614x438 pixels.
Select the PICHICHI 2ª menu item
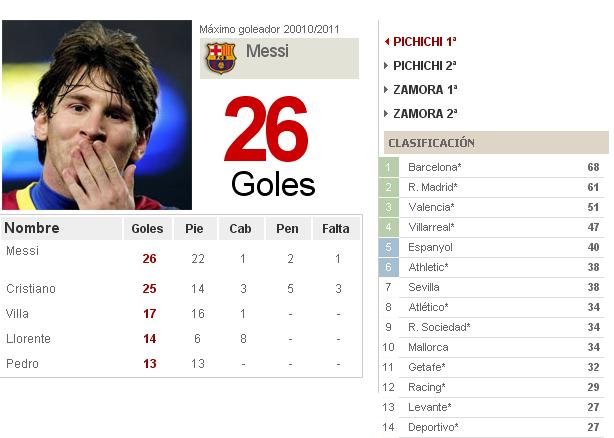(424, 66)
